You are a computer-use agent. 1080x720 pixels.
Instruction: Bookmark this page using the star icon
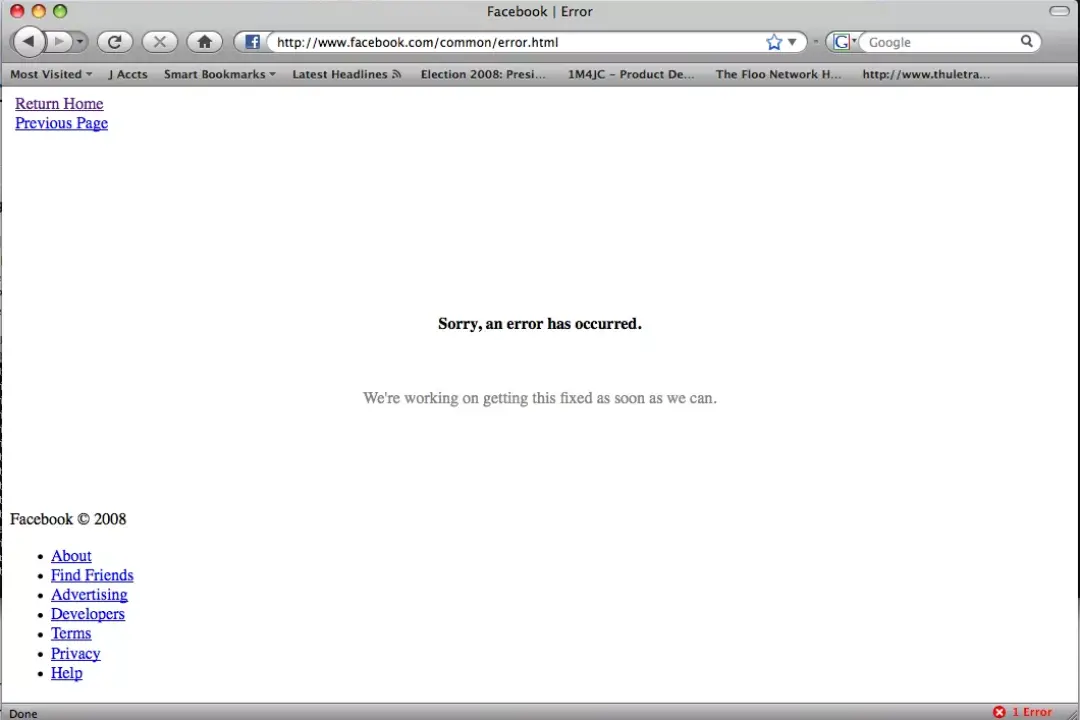click(773, 41)
